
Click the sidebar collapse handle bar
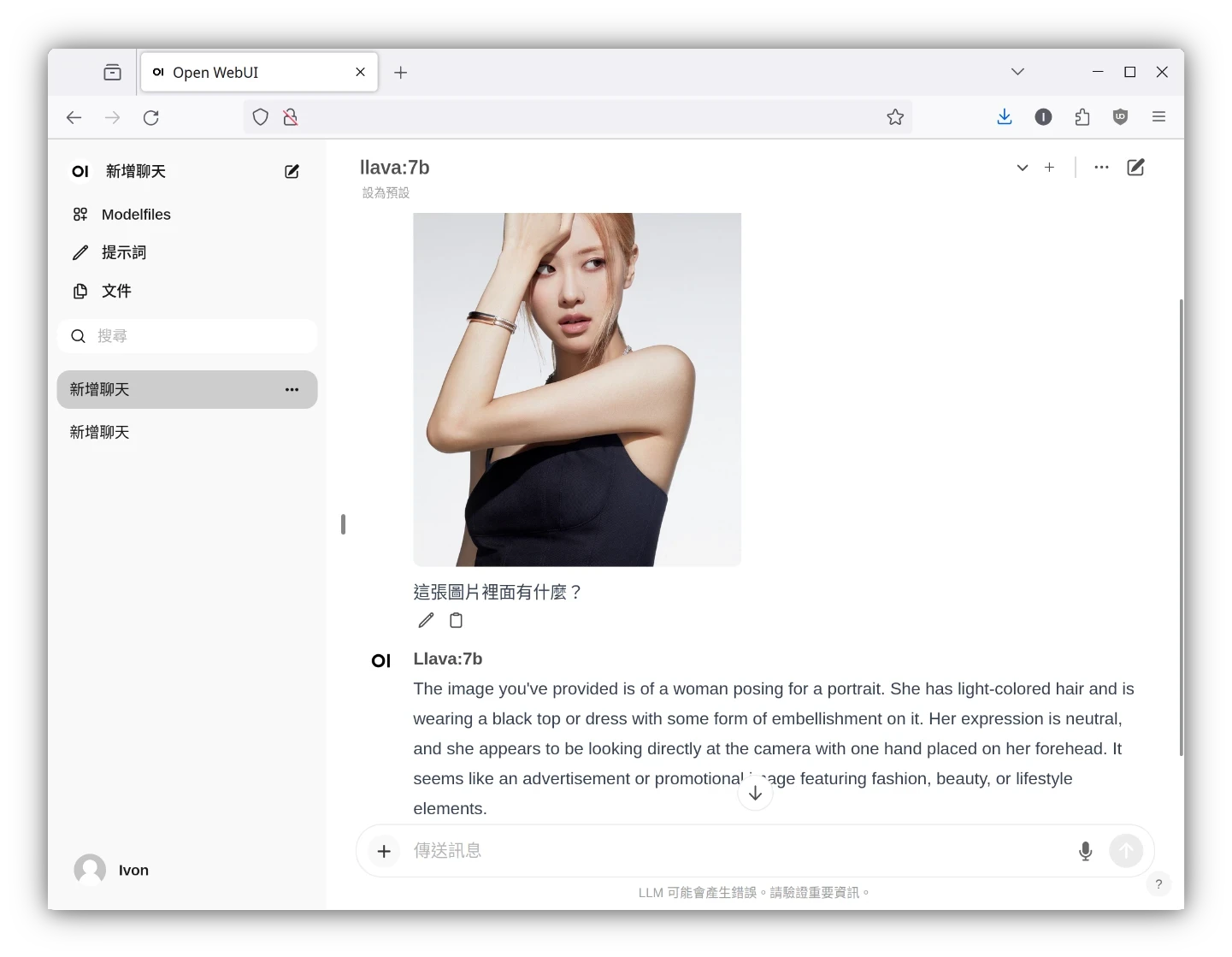343,524
